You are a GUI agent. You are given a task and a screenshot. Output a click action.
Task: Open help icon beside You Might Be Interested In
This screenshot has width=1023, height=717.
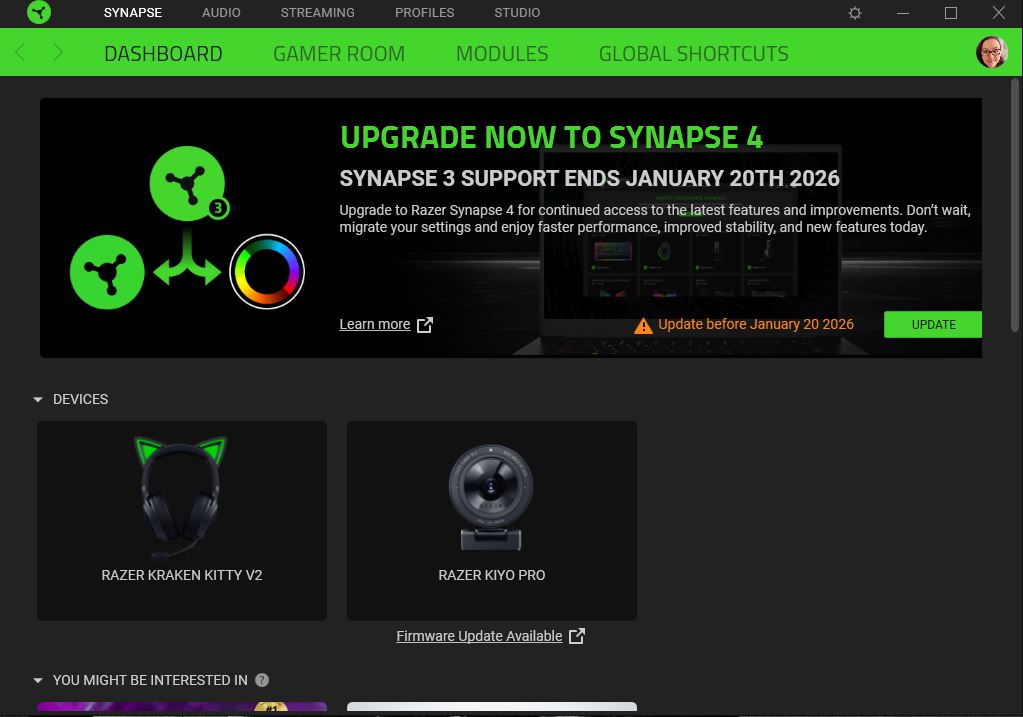(262, 680)
